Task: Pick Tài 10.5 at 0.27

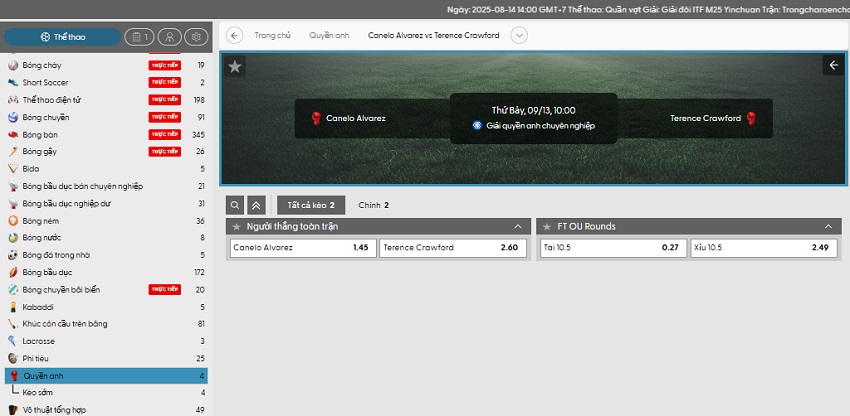Action: click(x=614, y=248)
